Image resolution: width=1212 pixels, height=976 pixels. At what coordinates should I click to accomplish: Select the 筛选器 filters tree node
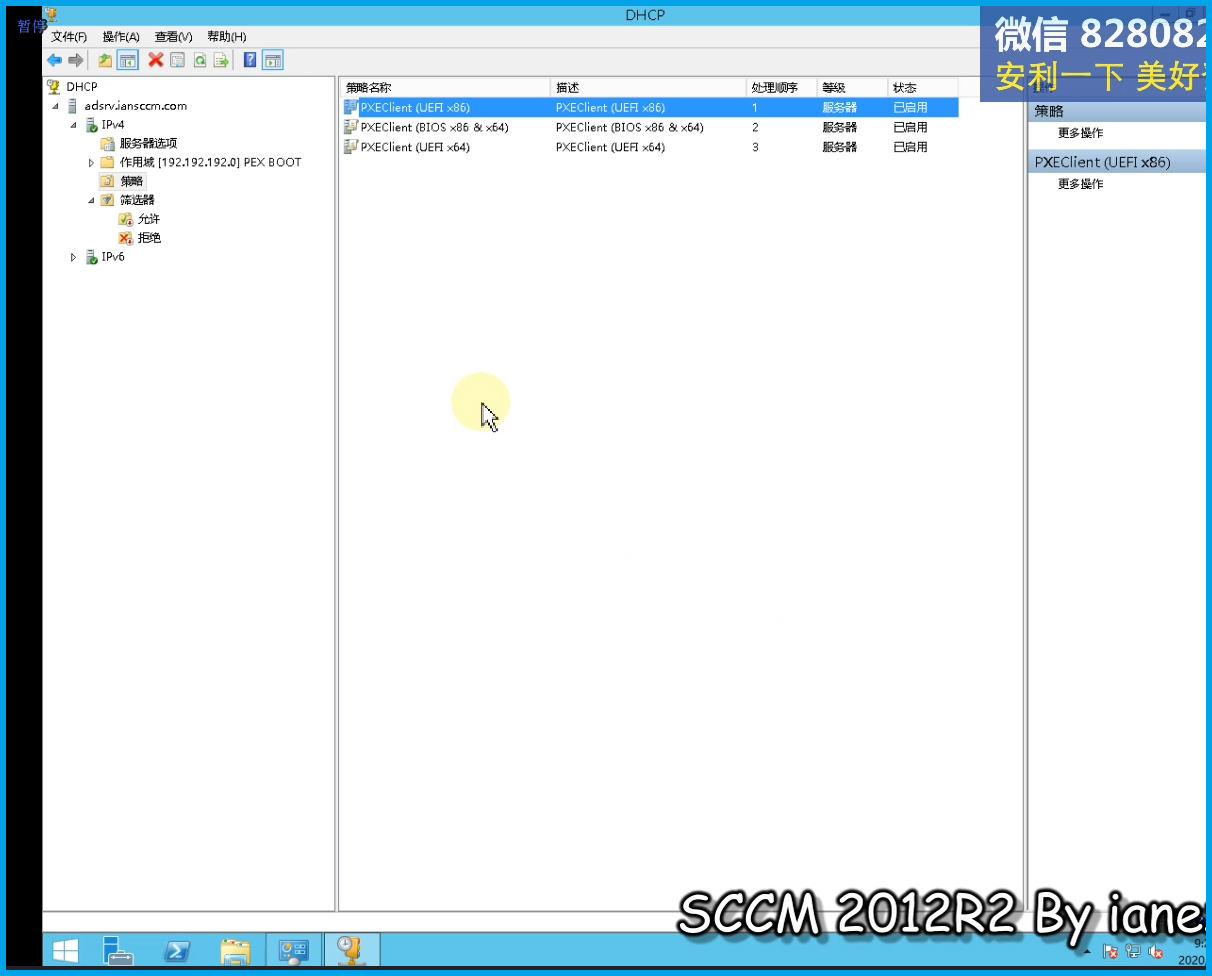pos(137,200)
